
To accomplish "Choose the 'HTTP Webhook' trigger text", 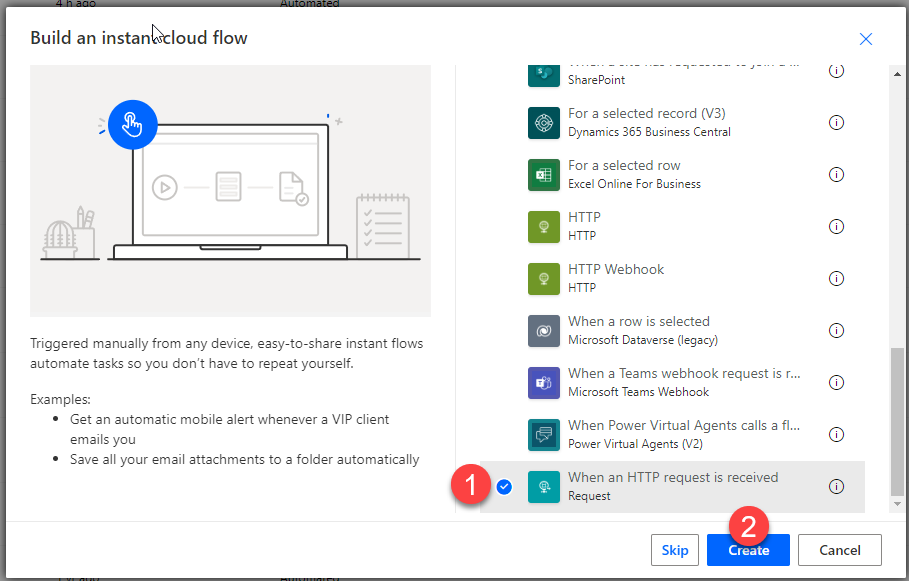I will (616, 270).
